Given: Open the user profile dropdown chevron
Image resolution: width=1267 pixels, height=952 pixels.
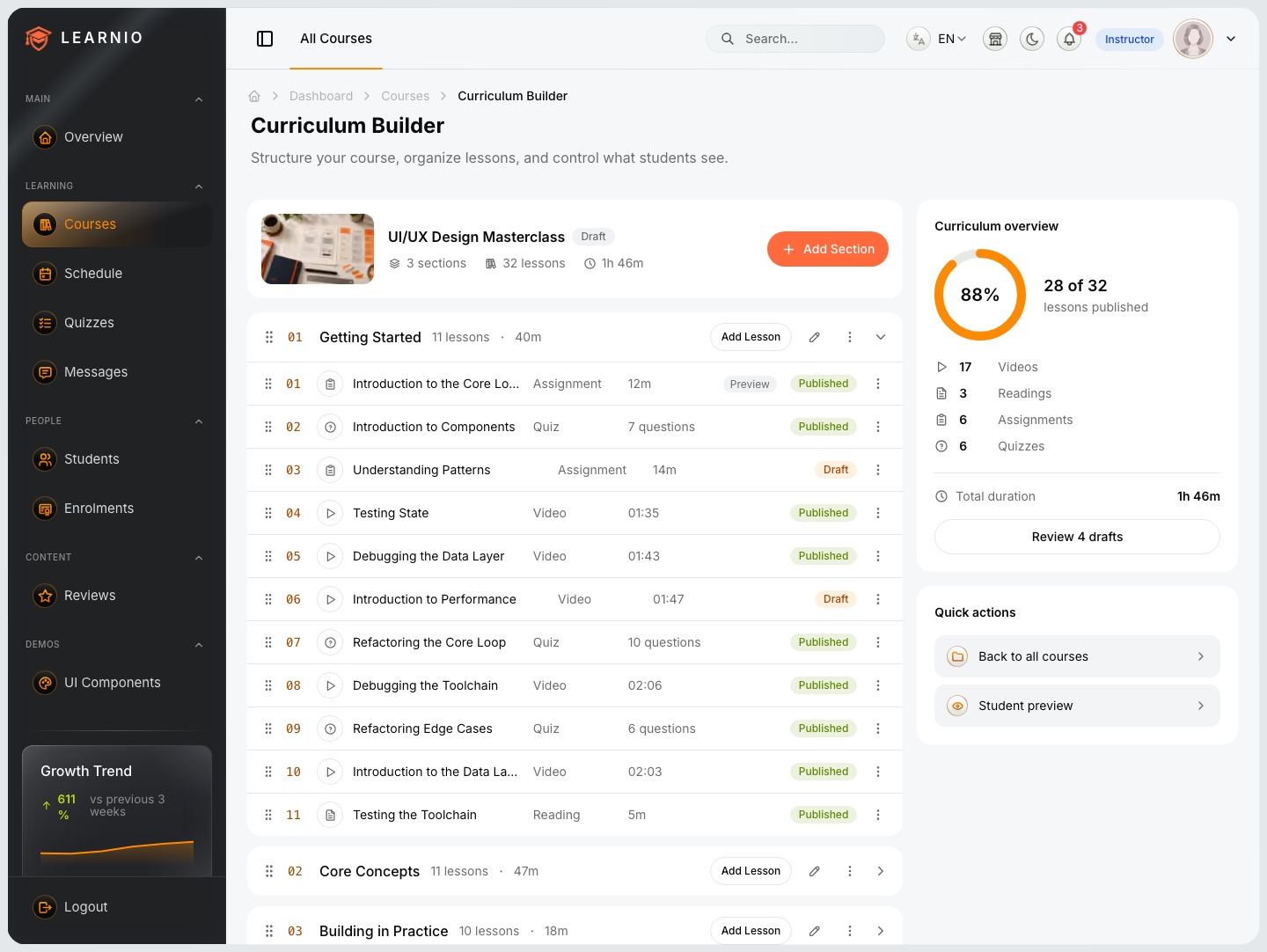Looking at the screenshot, I should click(1231, 39).
